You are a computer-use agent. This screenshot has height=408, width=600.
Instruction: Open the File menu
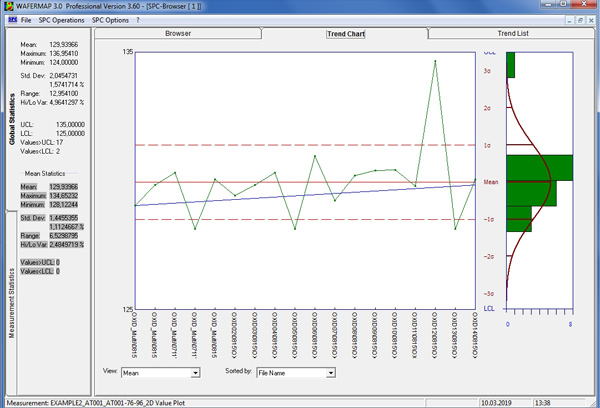tap(26, 20)
